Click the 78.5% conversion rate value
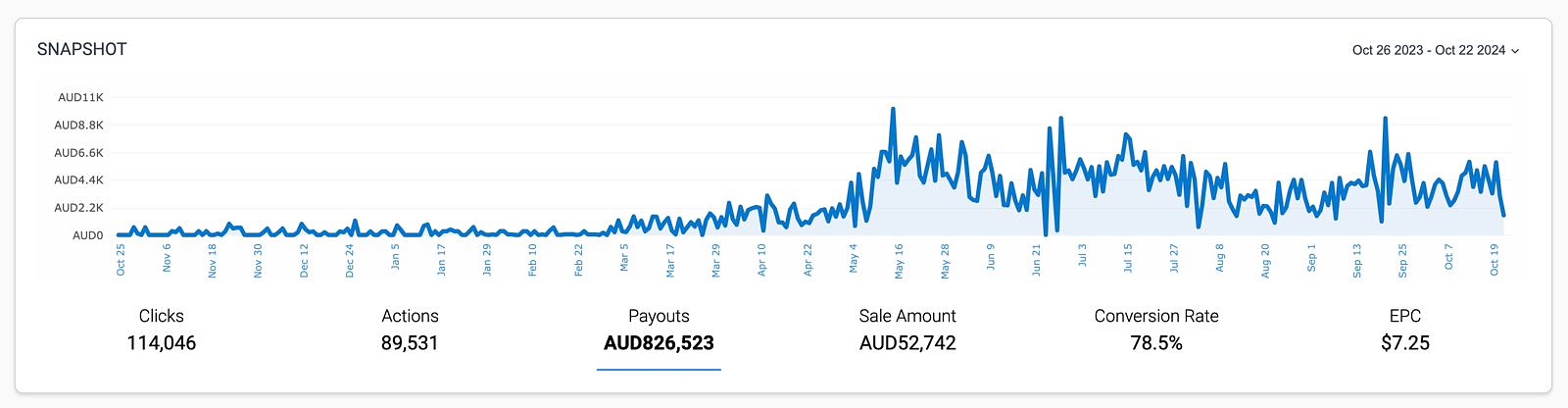The width and height of the screenshot is (1568, 408). (1156, 343)
